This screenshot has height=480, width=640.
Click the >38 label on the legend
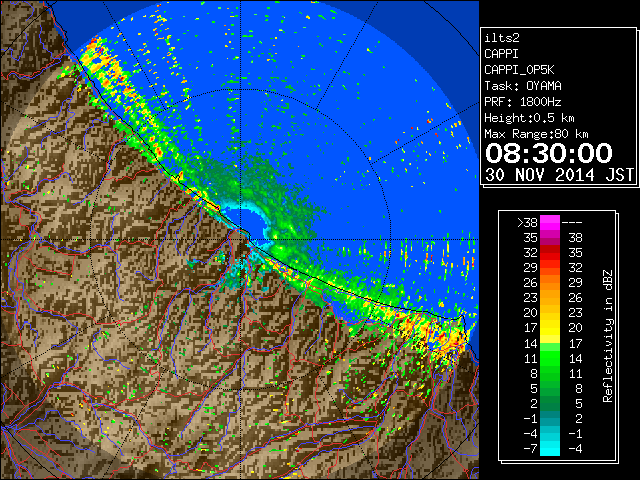click(x=527, y=223)
